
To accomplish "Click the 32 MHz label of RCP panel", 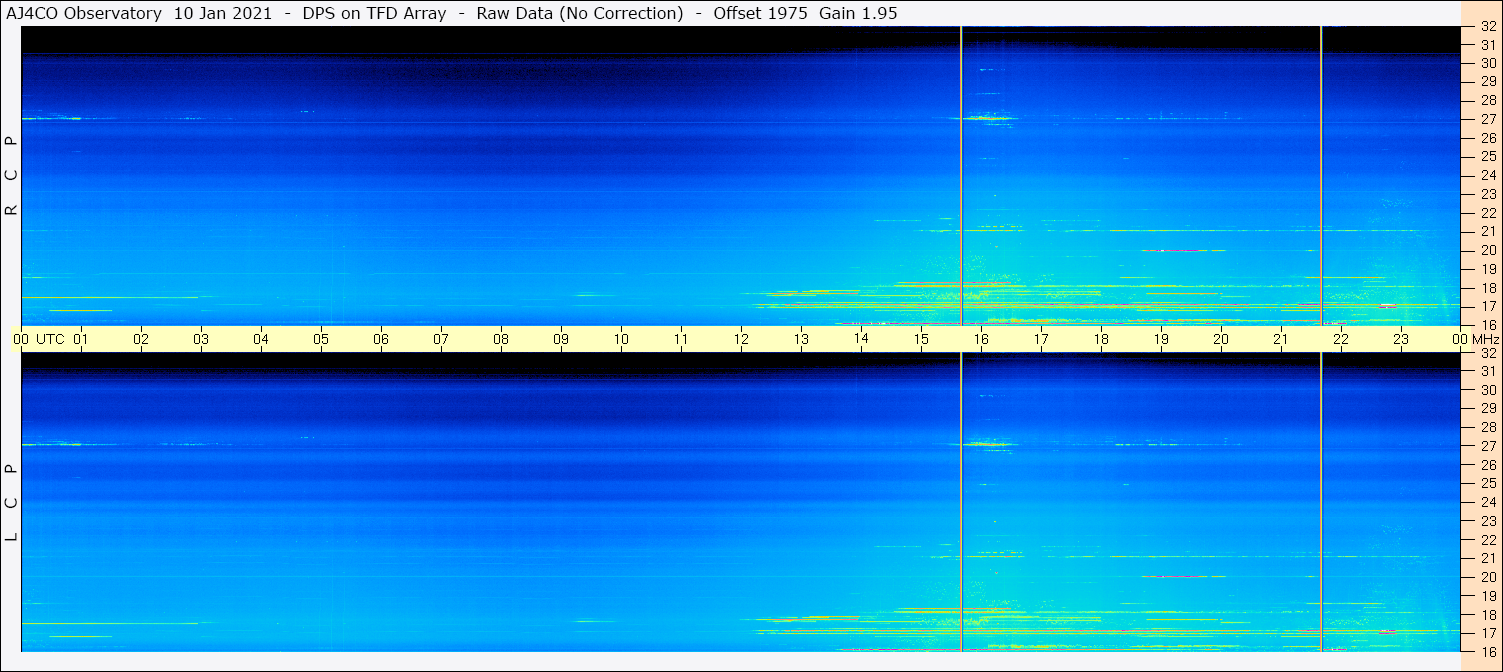I will point(1487,27).
